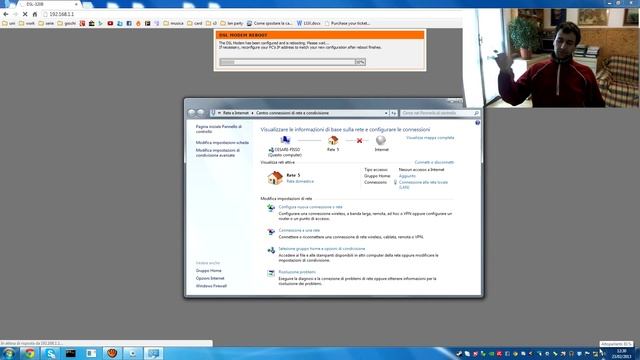Open the Word document bookmark with W icon
The height and width of the screenshot is (360, 640).
click(308, 23)
